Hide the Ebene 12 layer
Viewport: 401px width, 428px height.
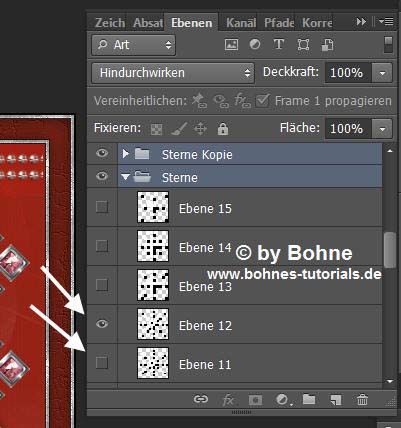pos(102,324)
